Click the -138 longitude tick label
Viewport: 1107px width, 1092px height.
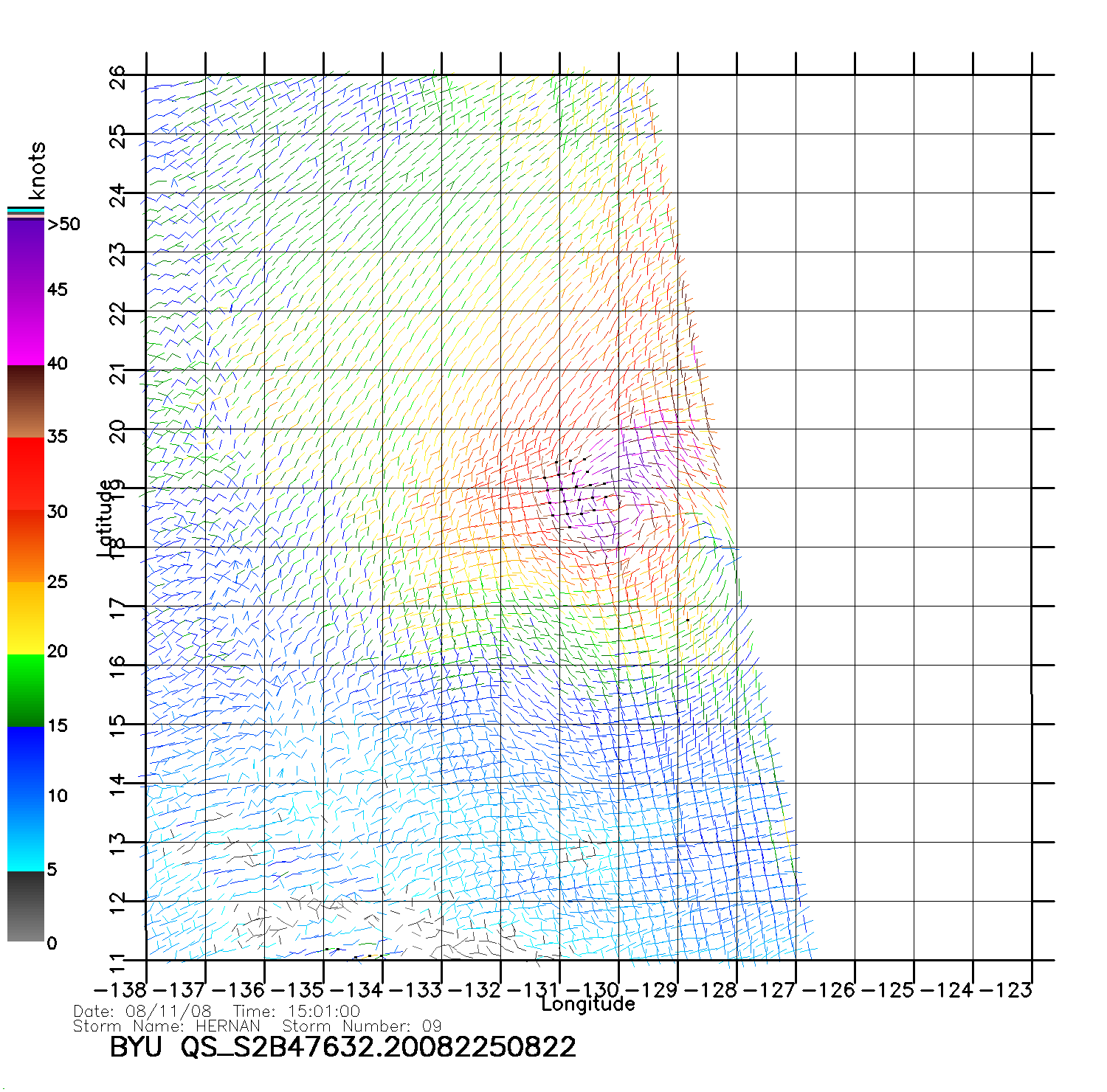[x=120, y=990]
